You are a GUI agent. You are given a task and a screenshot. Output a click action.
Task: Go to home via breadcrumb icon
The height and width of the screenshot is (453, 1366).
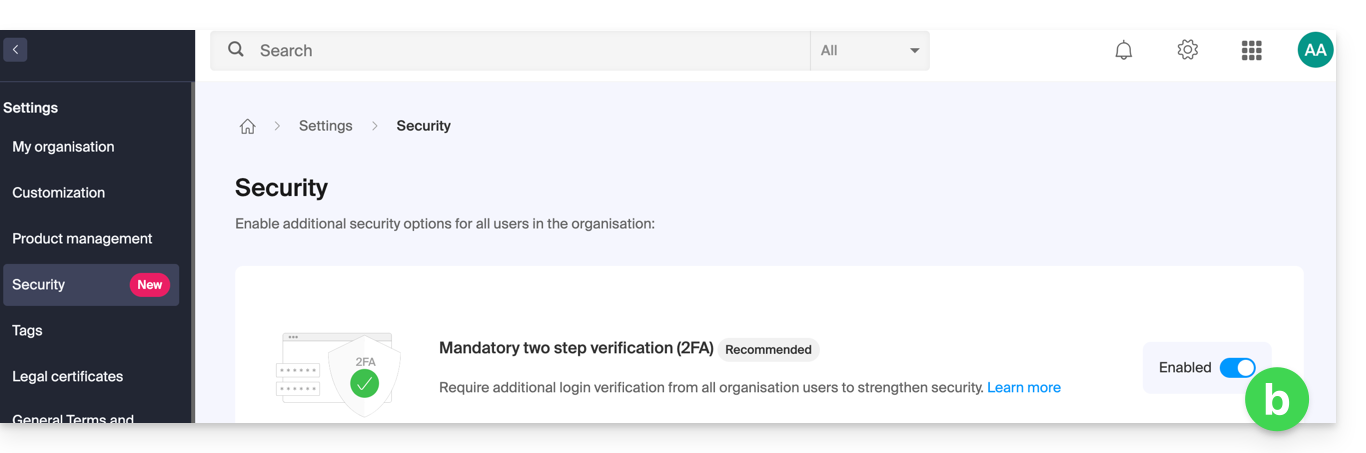[248, 126]
